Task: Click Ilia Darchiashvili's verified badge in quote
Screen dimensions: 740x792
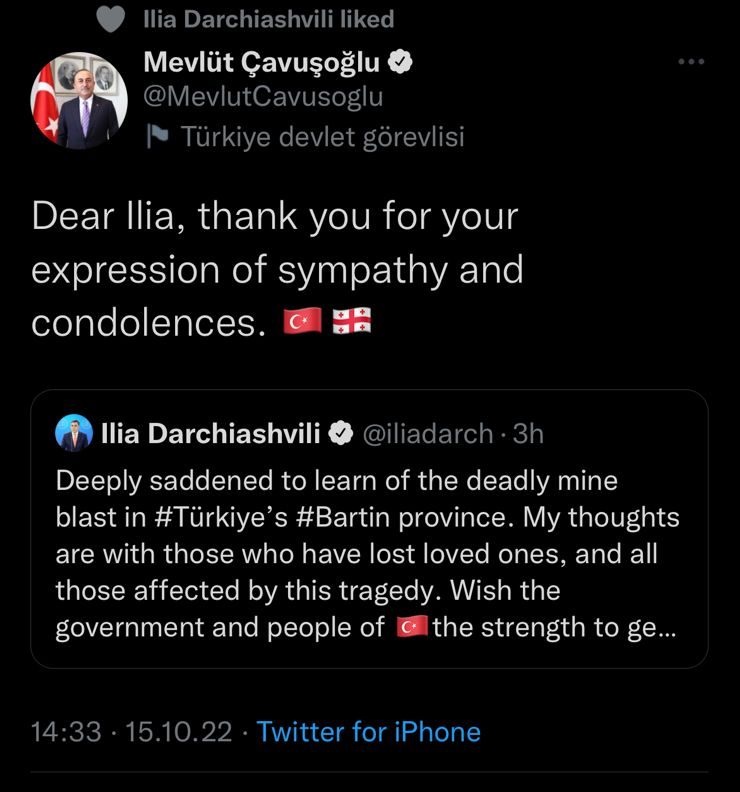Action: point(340,434)
